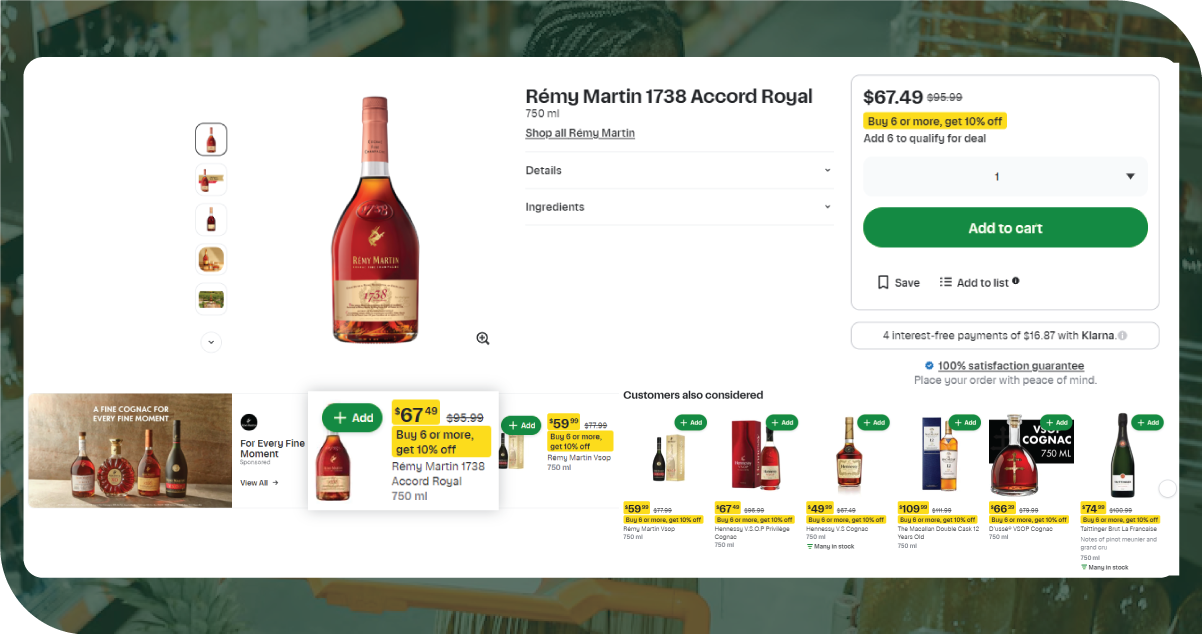Add Taittinger Brut La Francaise to cart

click(1147, 423)
